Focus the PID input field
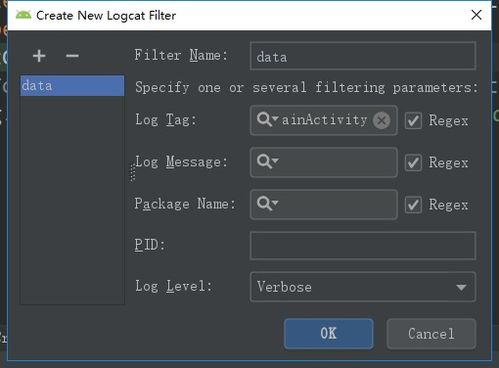 [x=363, y=246]
